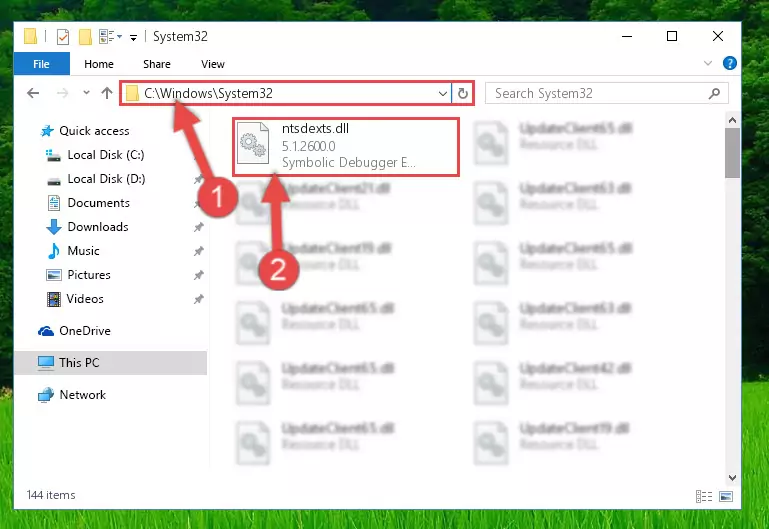Image resolution: width=769 pixels, height=529 pixels.
Task: Go back with the left arrow
Action: click(x=33, y=93)
